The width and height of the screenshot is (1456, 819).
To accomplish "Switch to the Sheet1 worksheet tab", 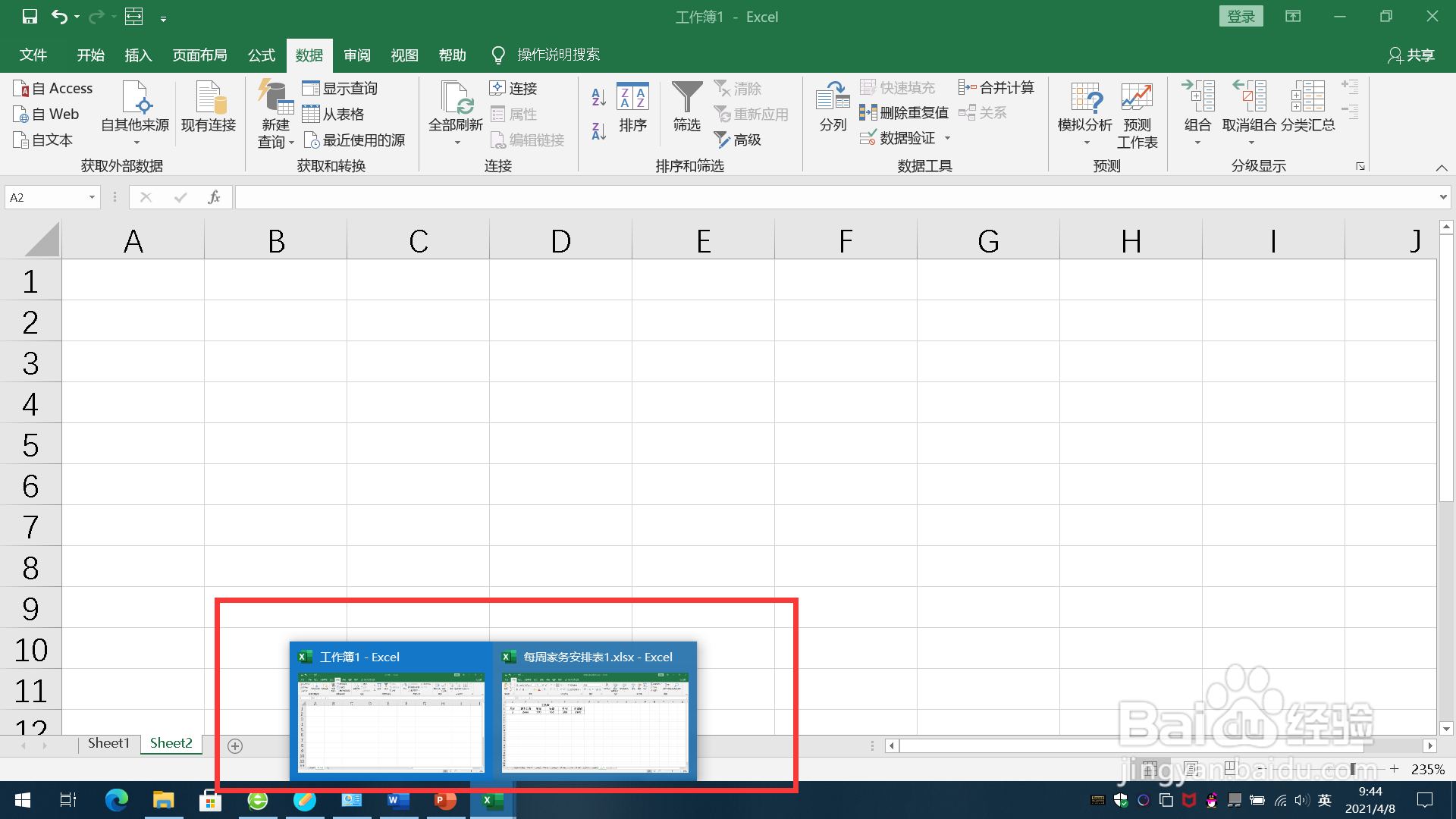I will click(108, 743).
